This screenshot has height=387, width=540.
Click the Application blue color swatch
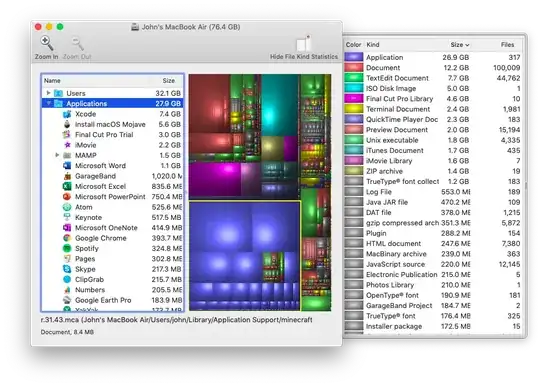pyautogui.click(x=354, y=57)
